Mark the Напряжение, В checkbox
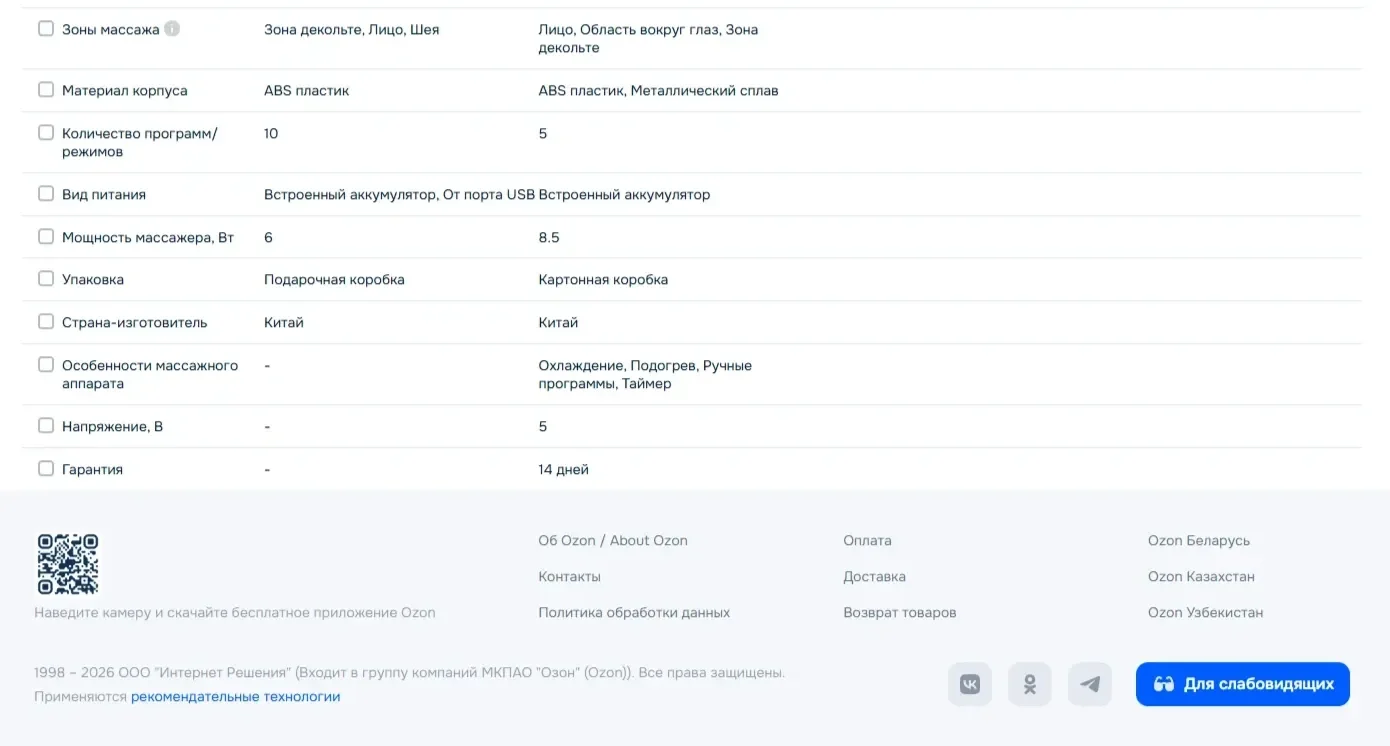 point(46,425)
